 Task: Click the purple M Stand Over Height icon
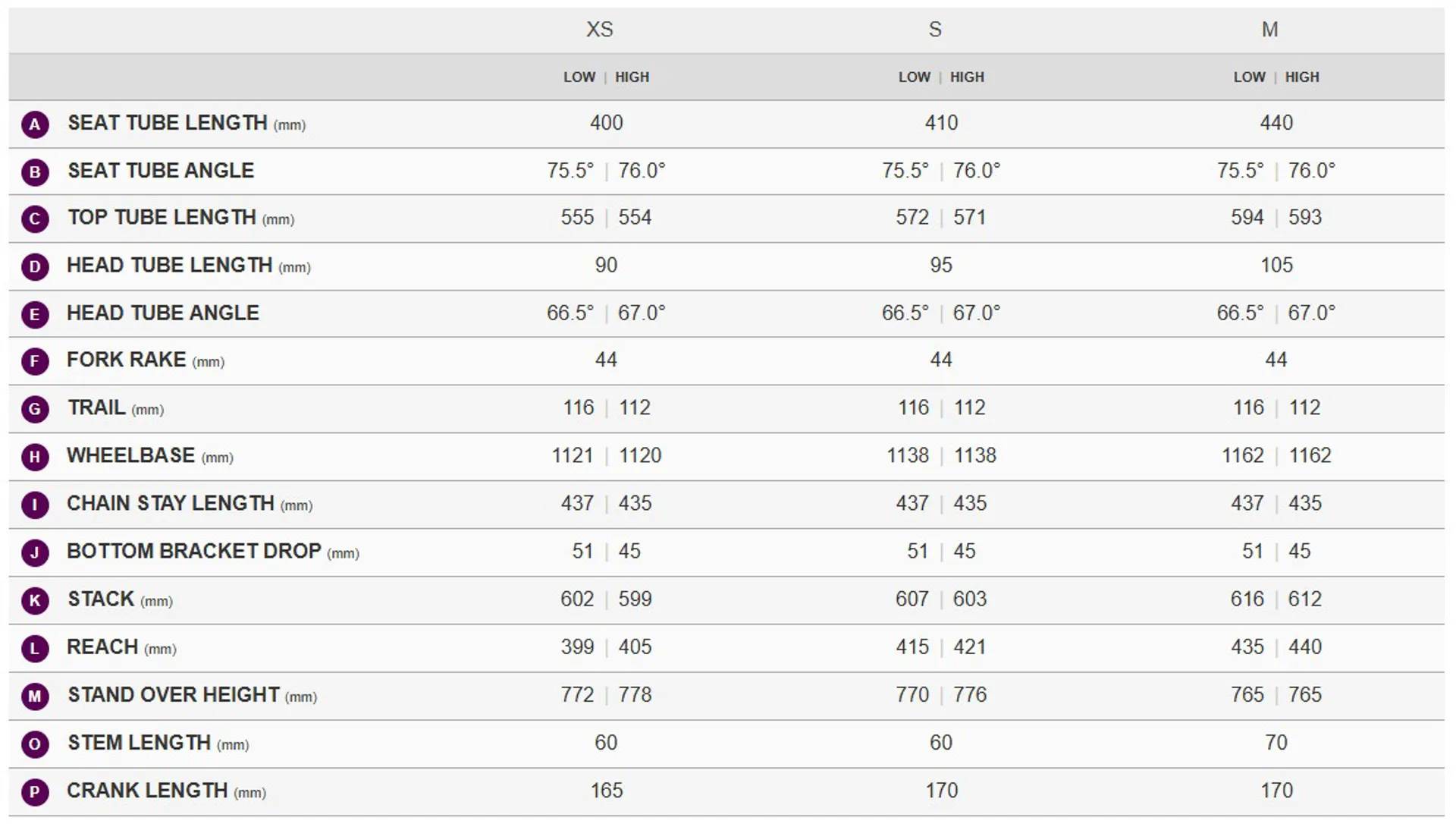[35, 696]
